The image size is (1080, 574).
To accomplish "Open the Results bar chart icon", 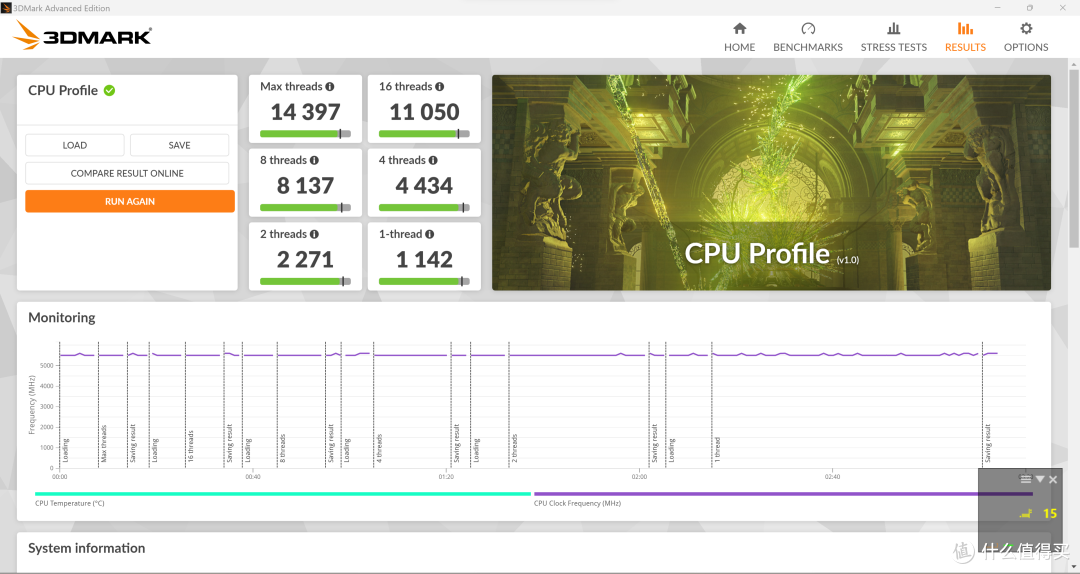I will (x=965, y=28).
